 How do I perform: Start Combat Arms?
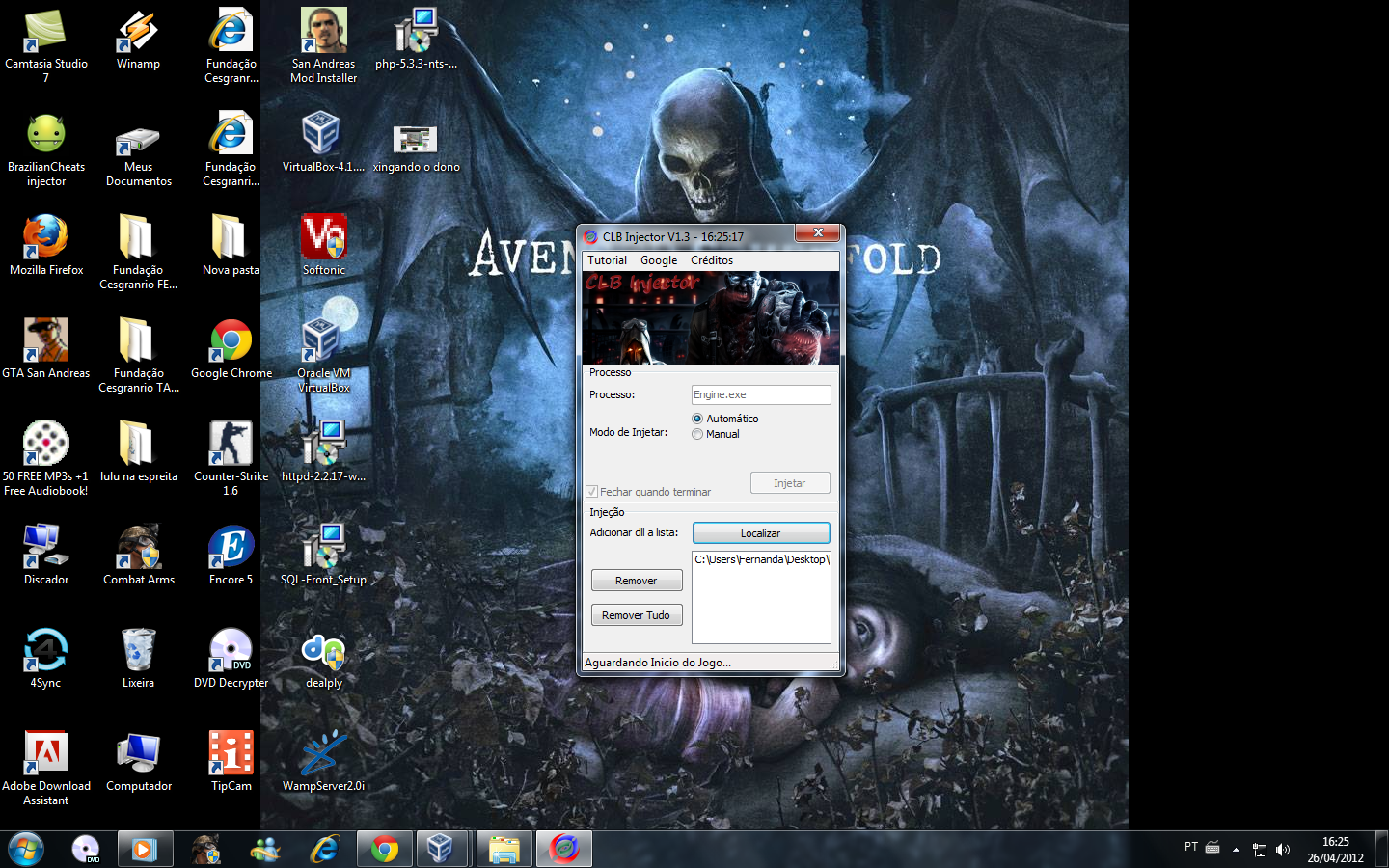138,547
